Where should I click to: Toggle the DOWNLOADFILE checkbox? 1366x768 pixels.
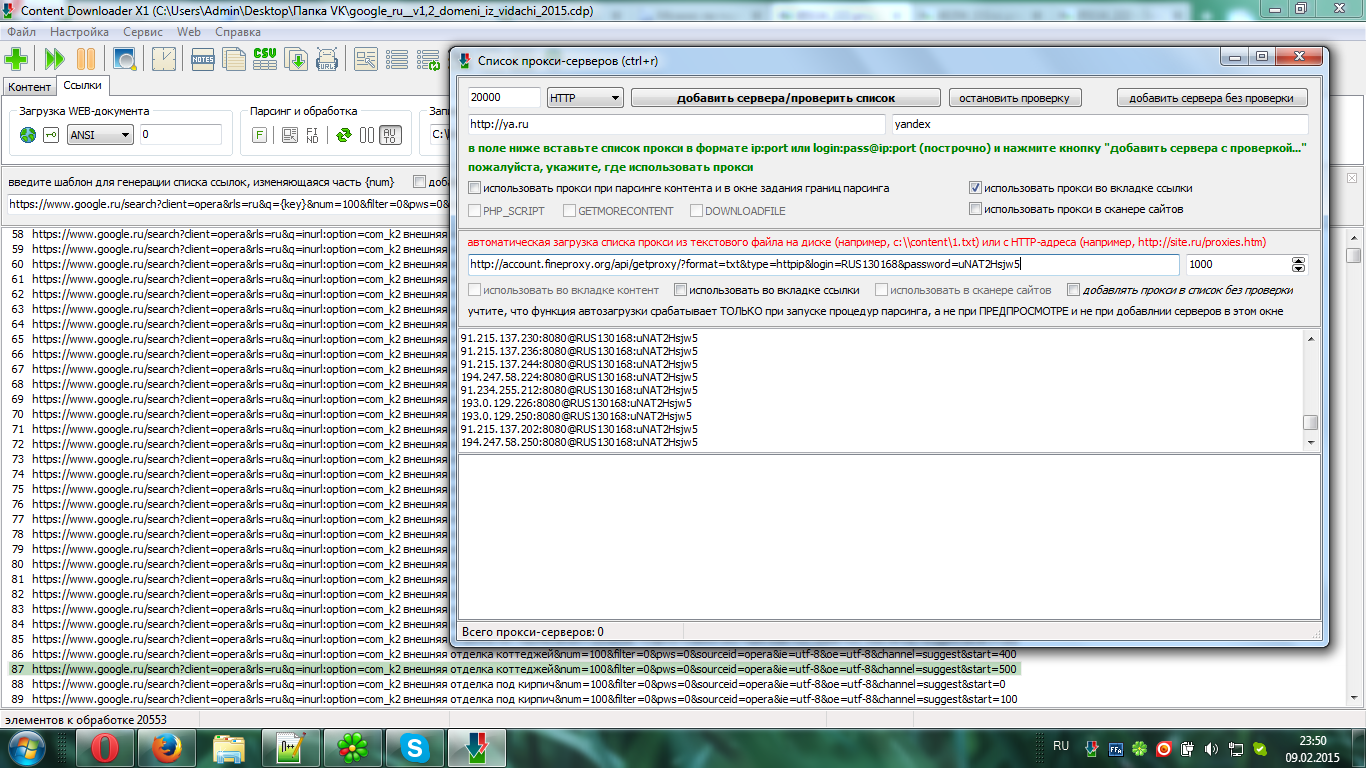click(x=696, y=211)
